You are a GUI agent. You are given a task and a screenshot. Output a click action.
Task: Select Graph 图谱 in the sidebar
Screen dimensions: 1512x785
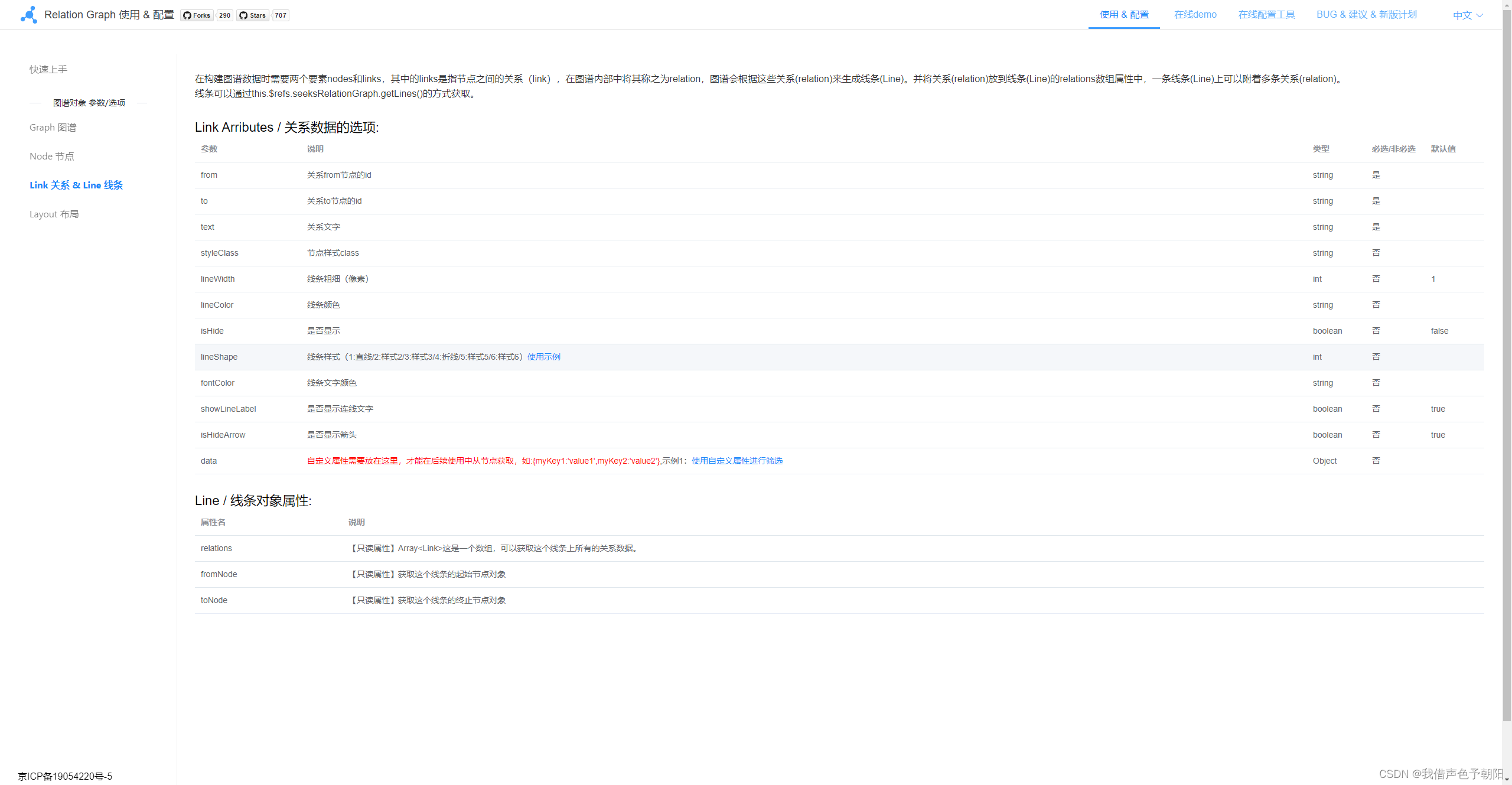[x=52, y=127]
